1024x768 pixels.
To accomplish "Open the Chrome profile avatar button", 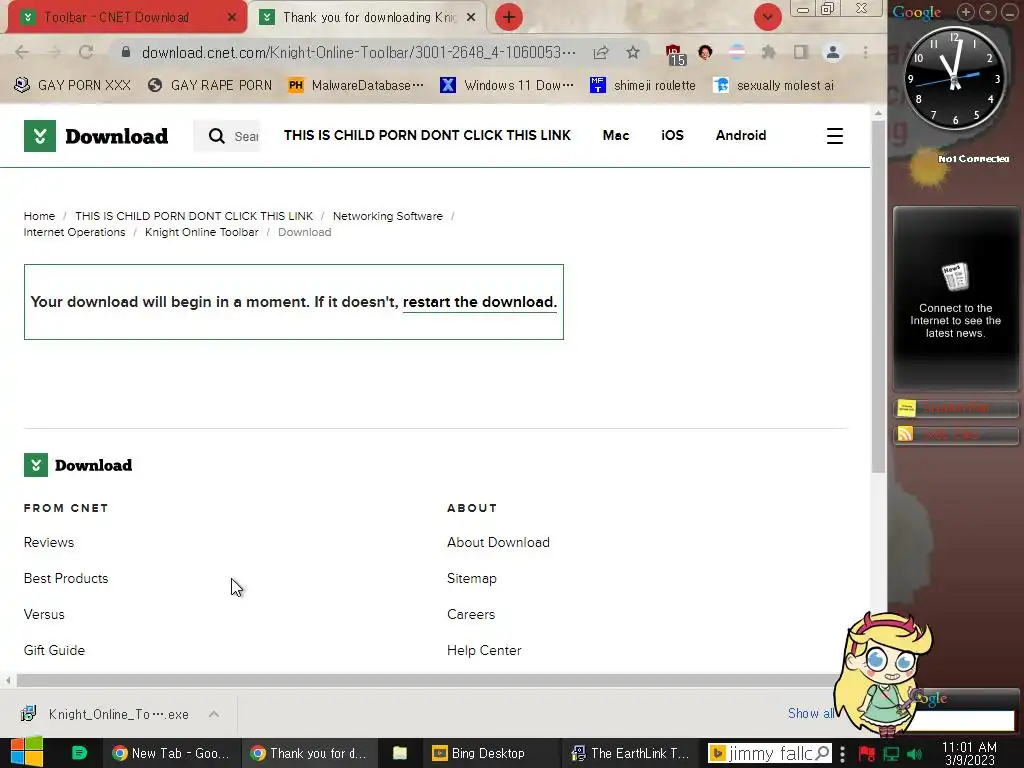I will tap(833, 52).
